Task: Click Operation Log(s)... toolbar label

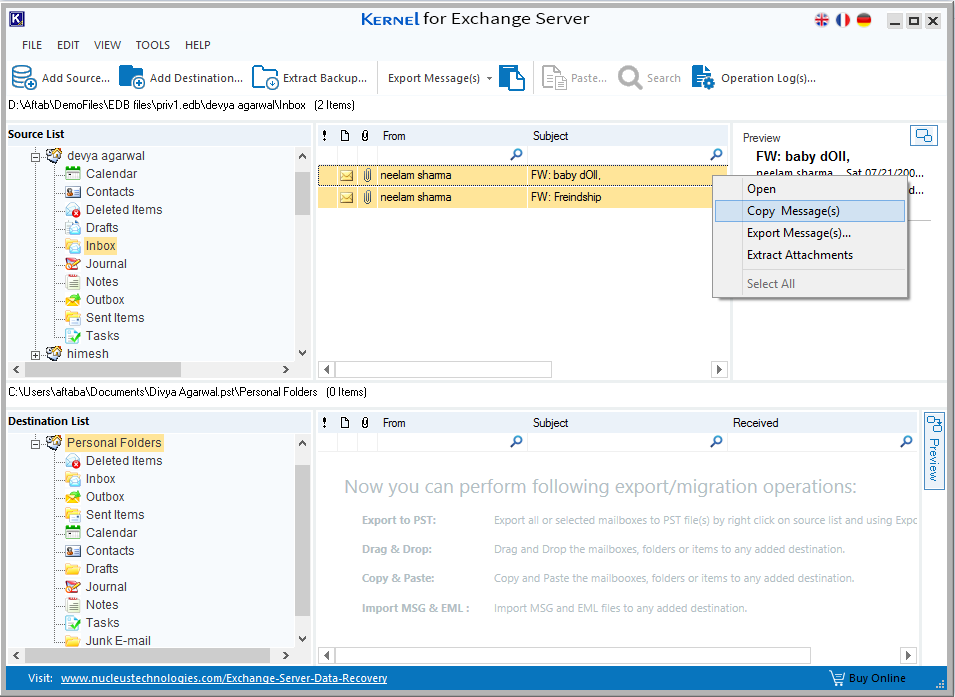Action: 768,78
